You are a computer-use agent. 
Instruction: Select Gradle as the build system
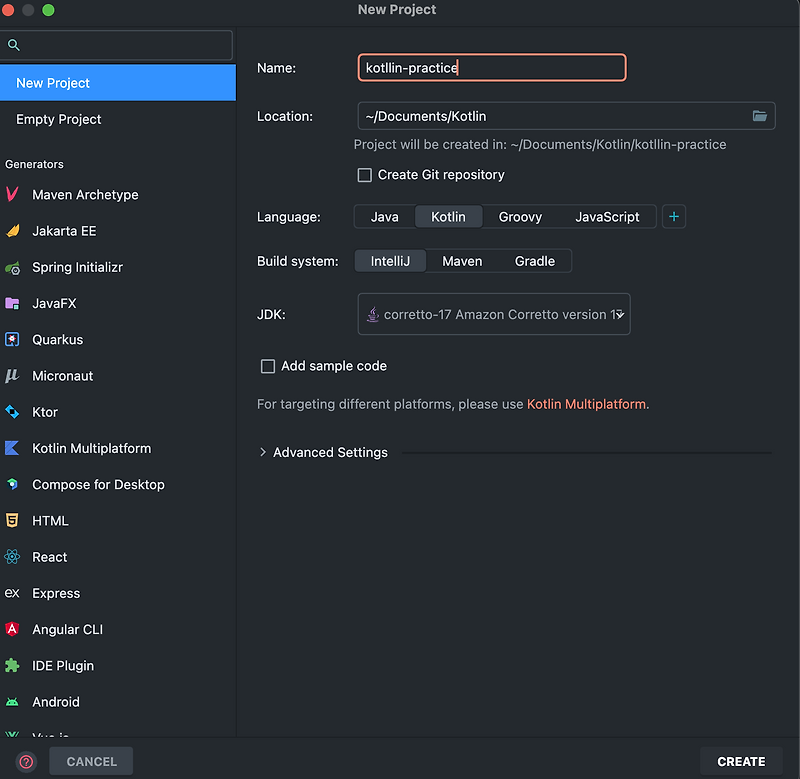pyautogui.click(x=534, y=260)
